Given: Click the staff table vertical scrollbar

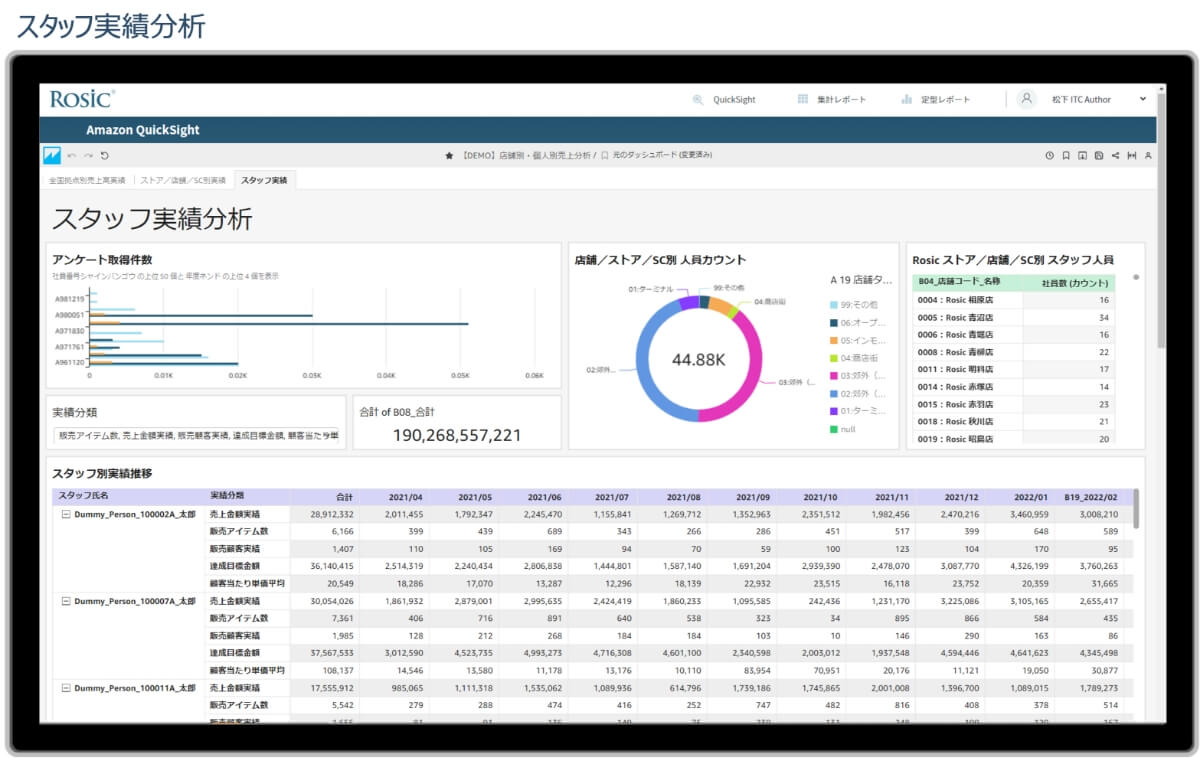Looking at the screenshot, I should click(1136, 510).
